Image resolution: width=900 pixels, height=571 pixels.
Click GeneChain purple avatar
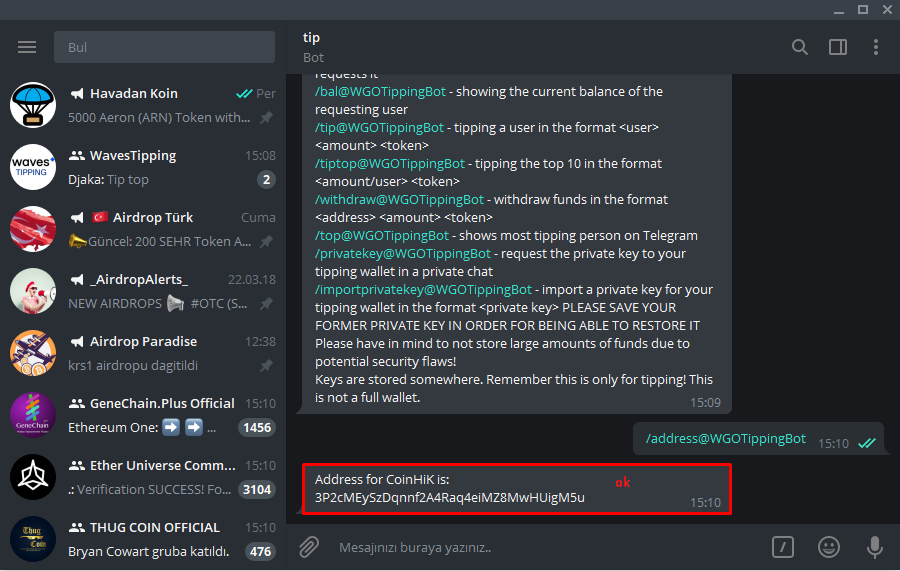click(x=33, y=415)
